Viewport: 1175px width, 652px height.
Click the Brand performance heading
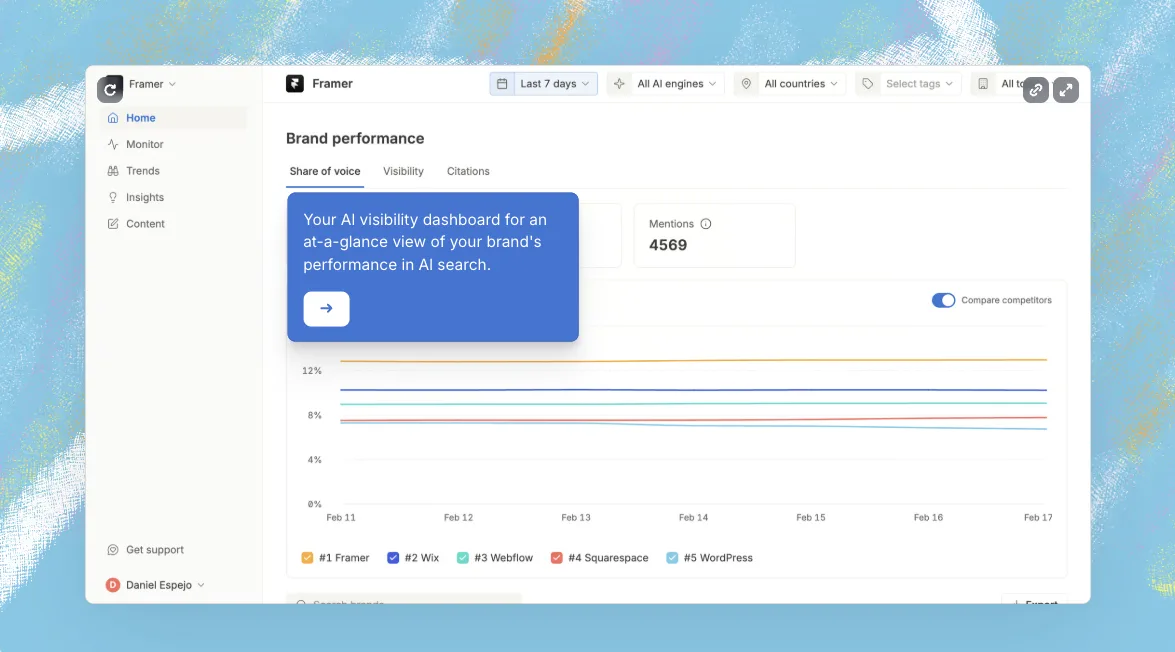(x=355, y=139)
